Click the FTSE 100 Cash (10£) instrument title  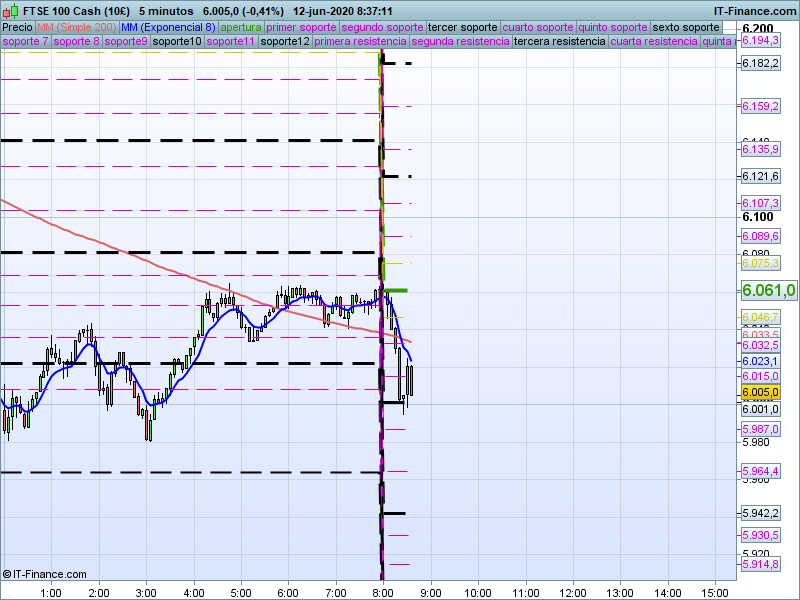(x=77, y=11)
